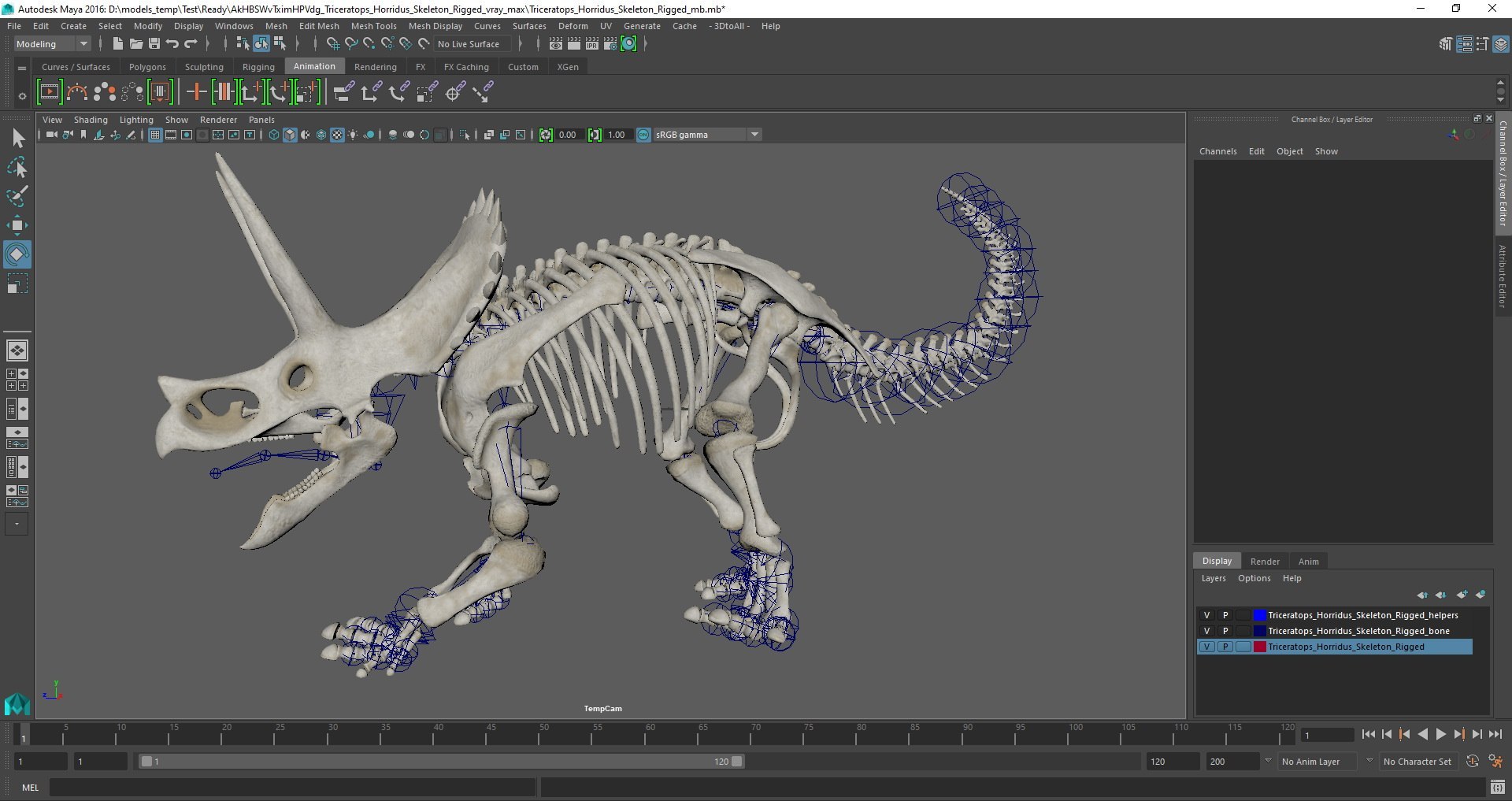Switch to the Anim layer tab
1512x801 pixels.
1308,562
